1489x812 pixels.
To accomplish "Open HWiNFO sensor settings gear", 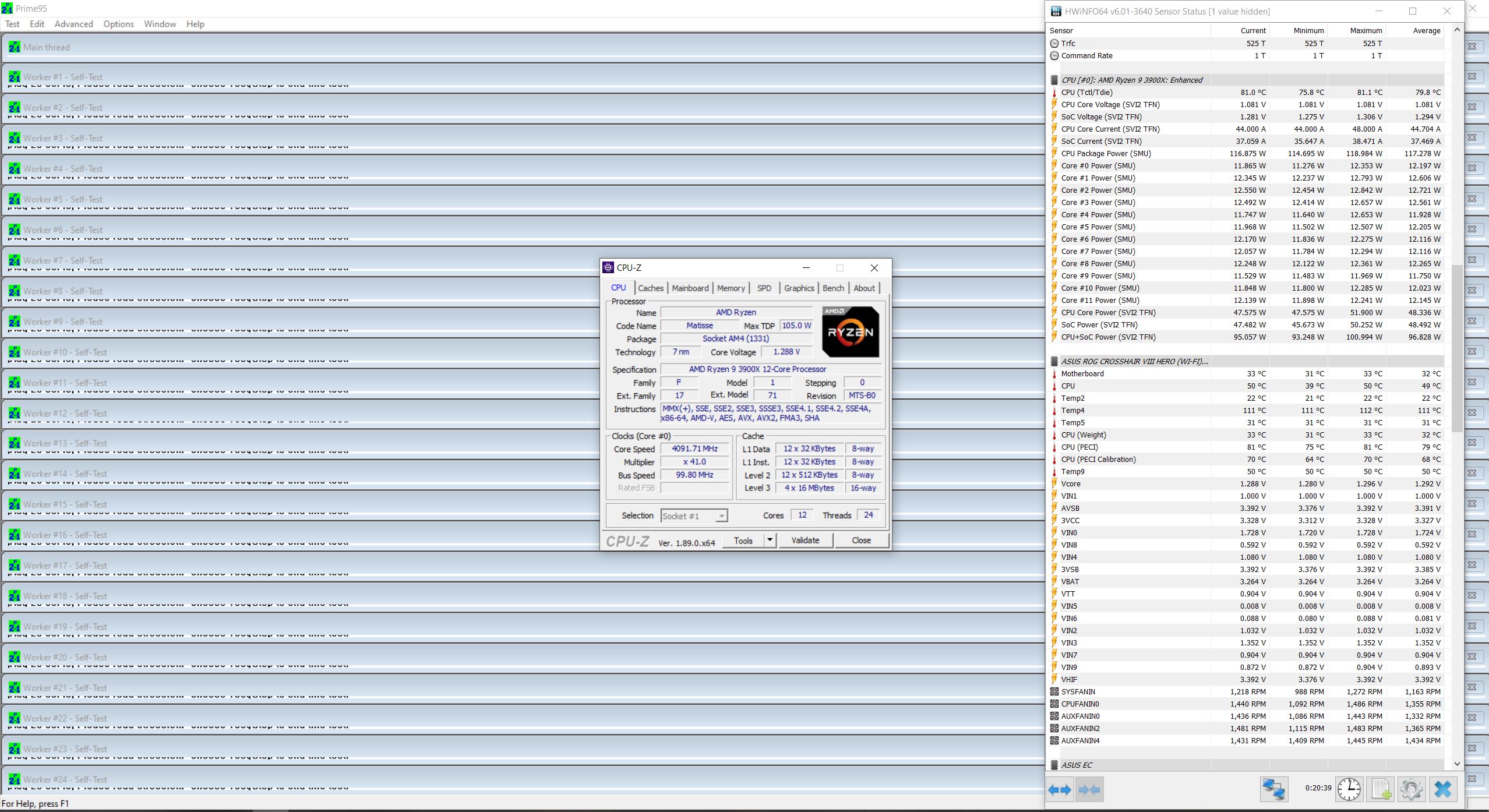I will coord(1412,790).
